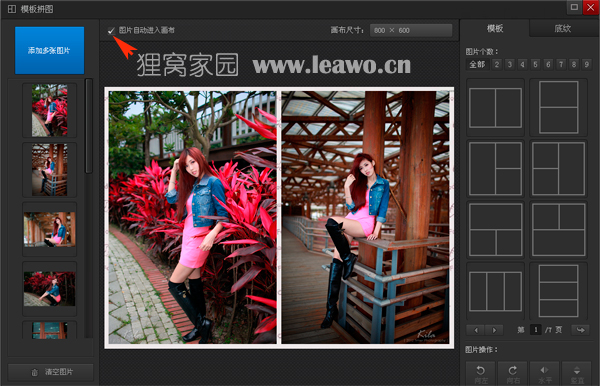Screen dimensions: 600x386
Task: Choose template with left column and two right cells
Action: click(x=495, y=169)
